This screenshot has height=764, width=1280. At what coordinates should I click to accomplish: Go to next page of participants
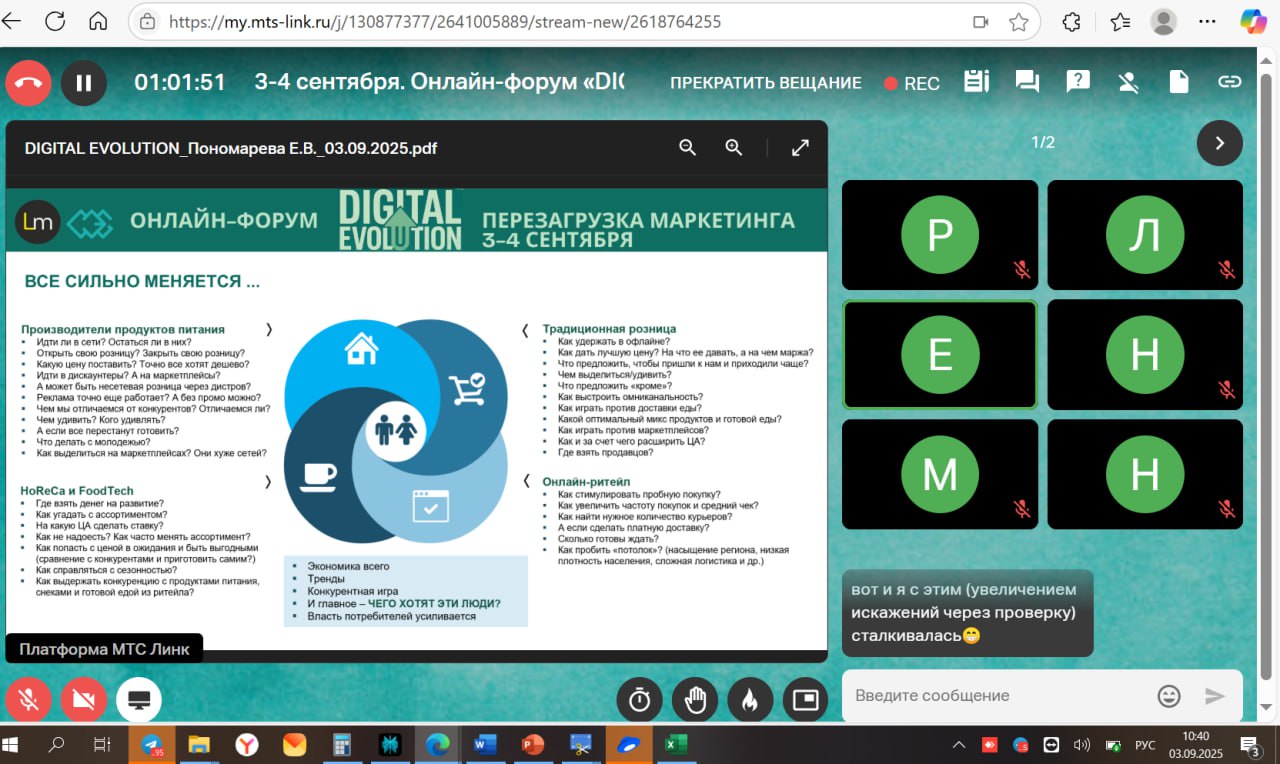pyautogui.click(x=1220, y=143)
